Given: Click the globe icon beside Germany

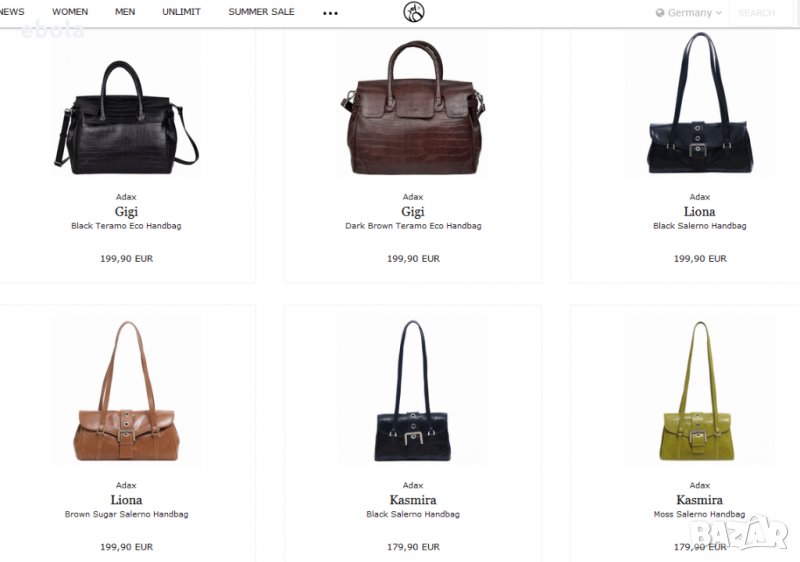Looking at the screenshot, I should pos(660,13).
